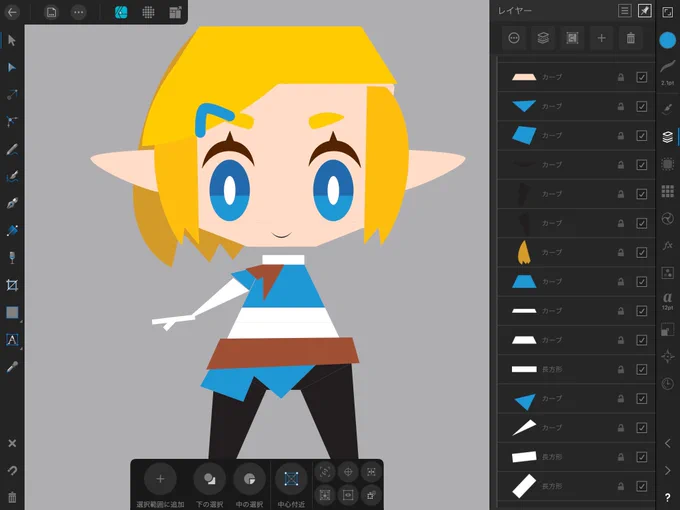680x510 pixels.
Task: Toggle lock on peach trapezoid layer
Action: 621,77
